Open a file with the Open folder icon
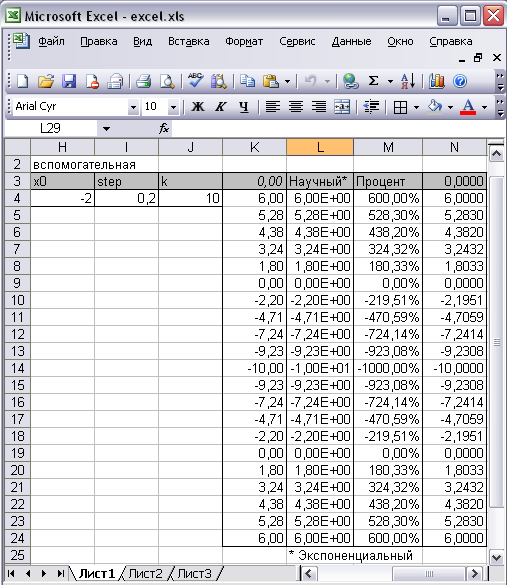Screen dimensions: 507x585 [x=46, y=81]
